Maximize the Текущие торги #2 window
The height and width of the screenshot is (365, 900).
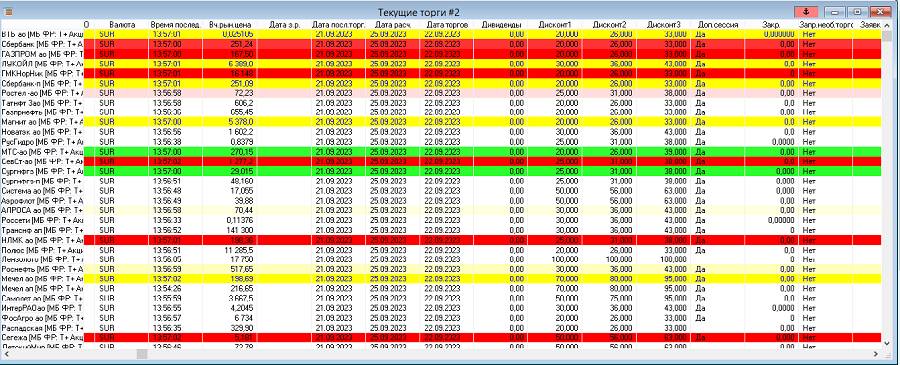(858, 12)
